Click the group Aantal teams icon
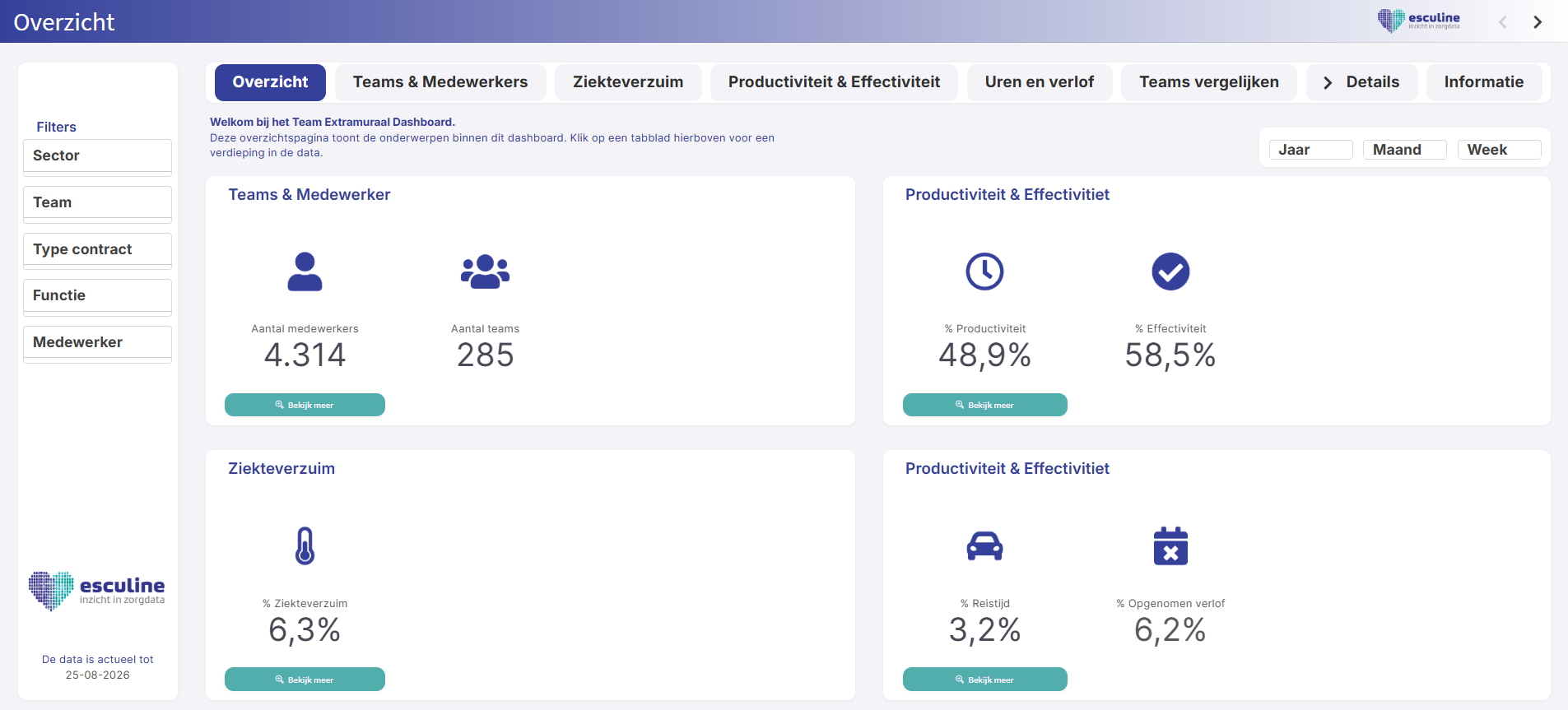The image size is (1568, 710). coord(485,271)
